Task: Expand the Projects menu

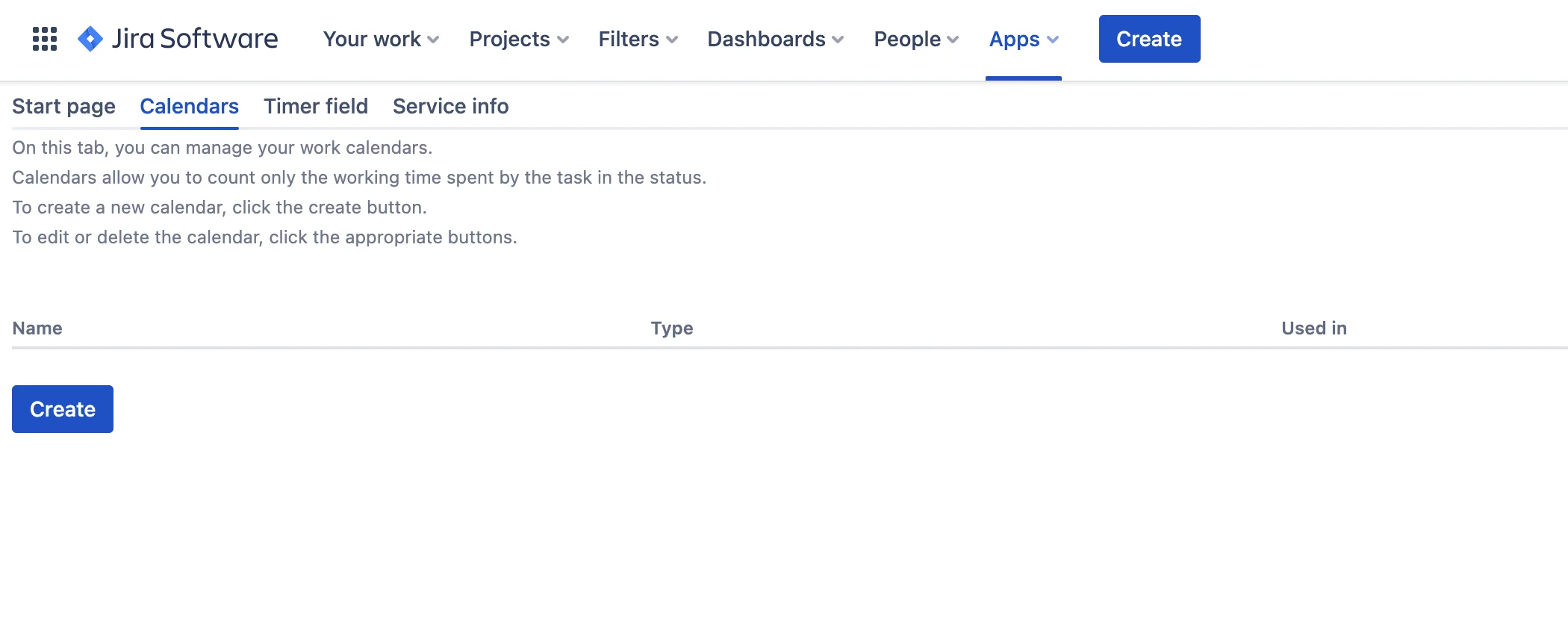Action: 519,39
